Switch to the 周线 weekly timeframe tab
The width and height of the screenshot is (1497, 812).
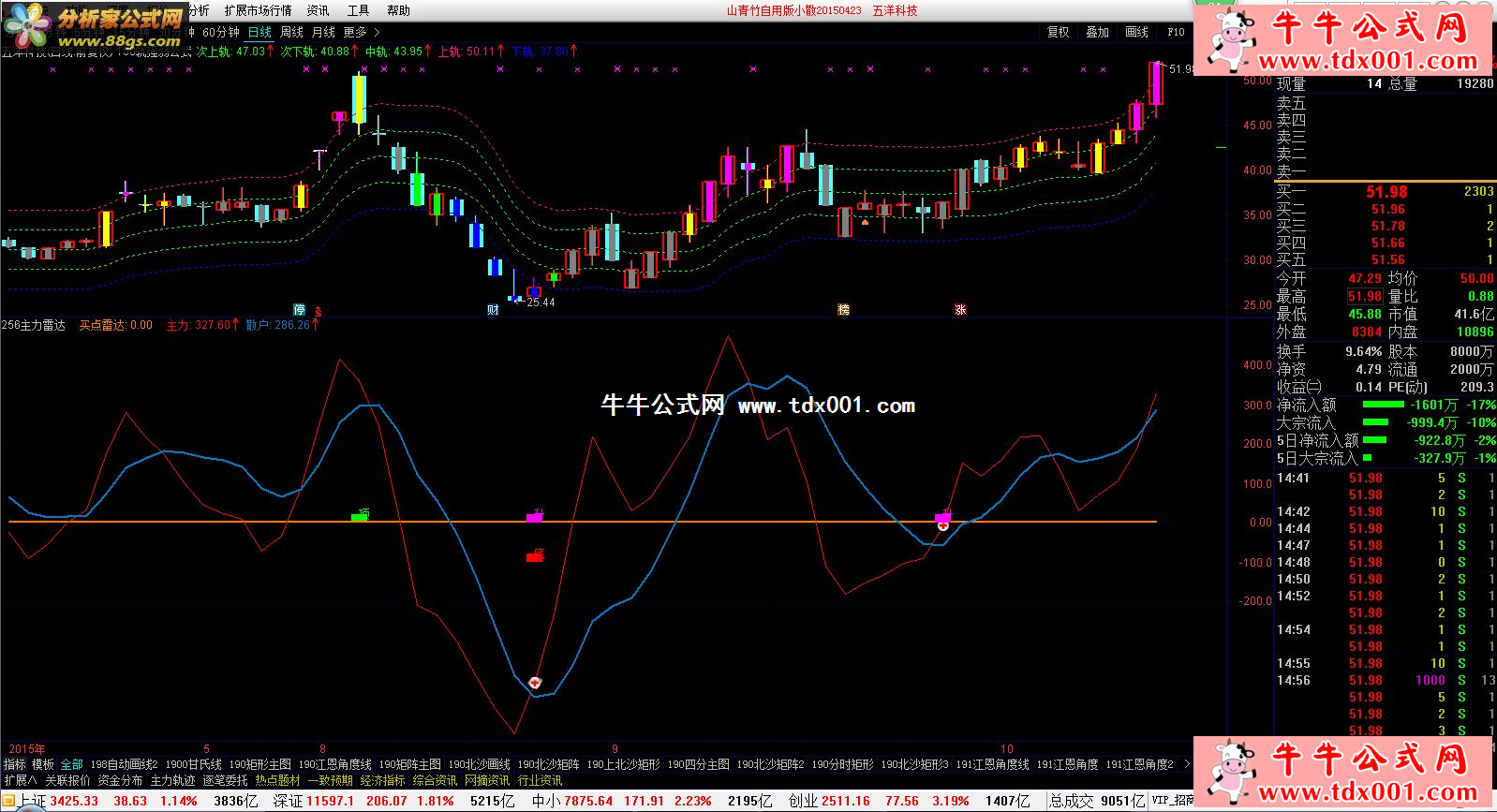pos(291,32)
